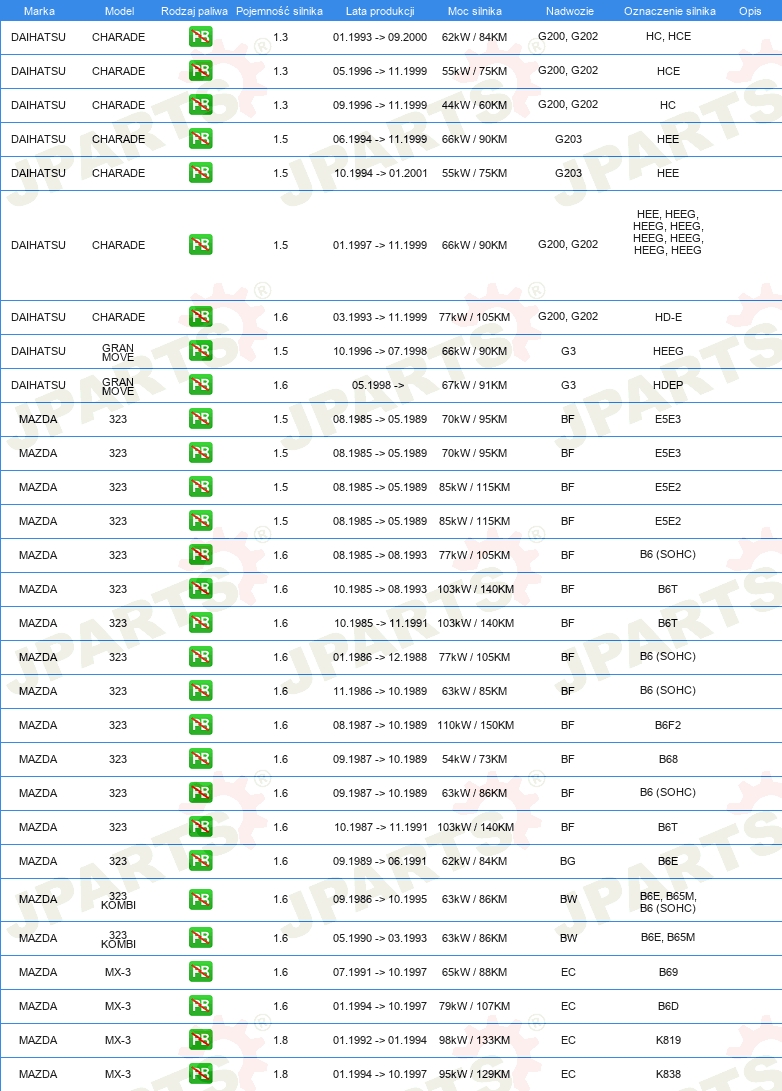Select the engine code K838 cell
The height and width of the screenshot is (1091, 782).
668,1074
